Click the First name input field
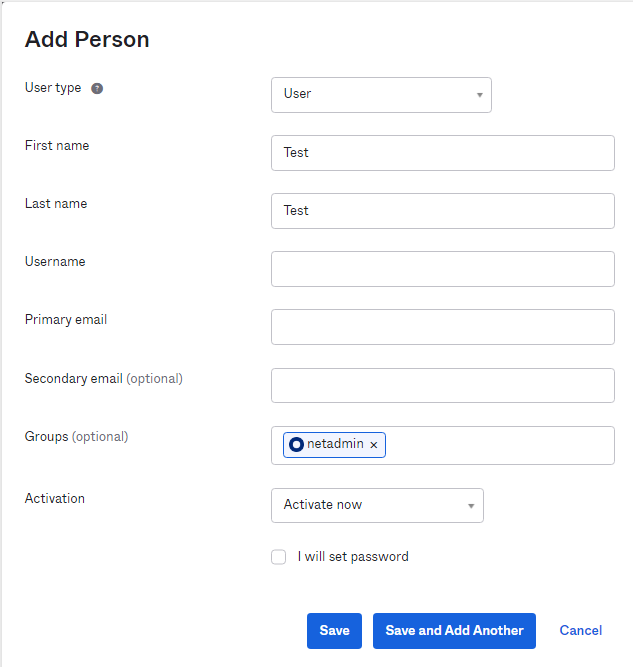Image resolution: width=633 pixels, height=667 pixels. [x=442, y=153]
